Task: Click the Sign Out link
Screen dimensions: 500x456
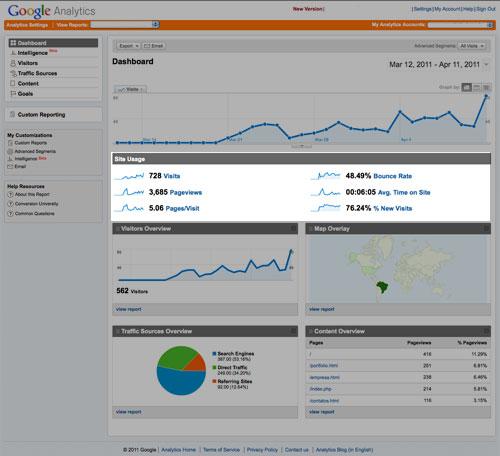Action: pyautogui.click(x=486, y=9)
